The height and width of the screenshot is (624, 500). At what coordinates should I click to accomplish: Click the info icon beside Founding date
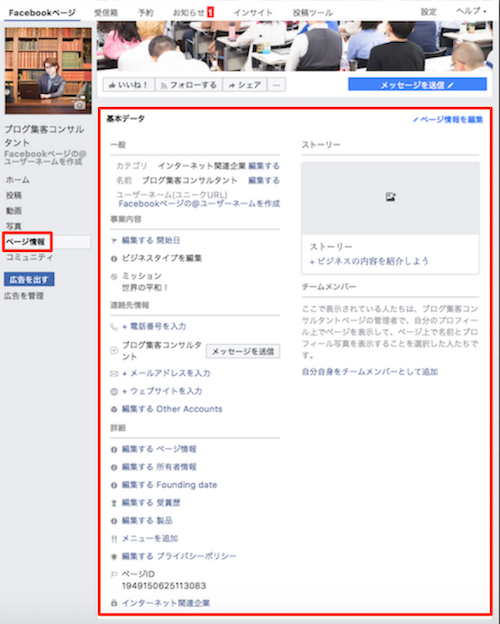[x=114, y=485]
